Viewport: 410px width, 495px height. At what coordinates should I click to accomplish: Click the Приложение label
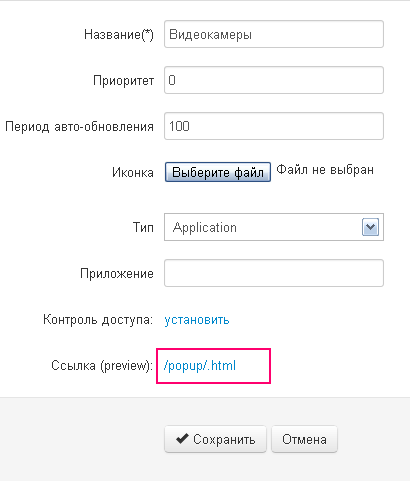[117, 274]
